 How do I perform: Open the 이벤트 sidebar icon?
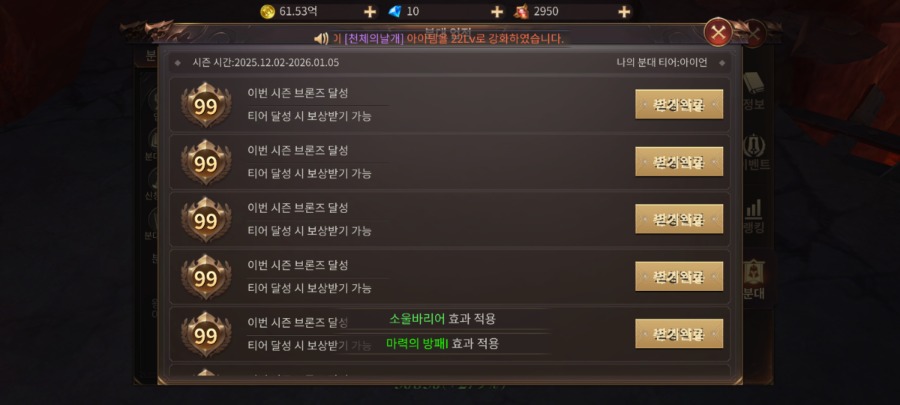tap(754, 153)
